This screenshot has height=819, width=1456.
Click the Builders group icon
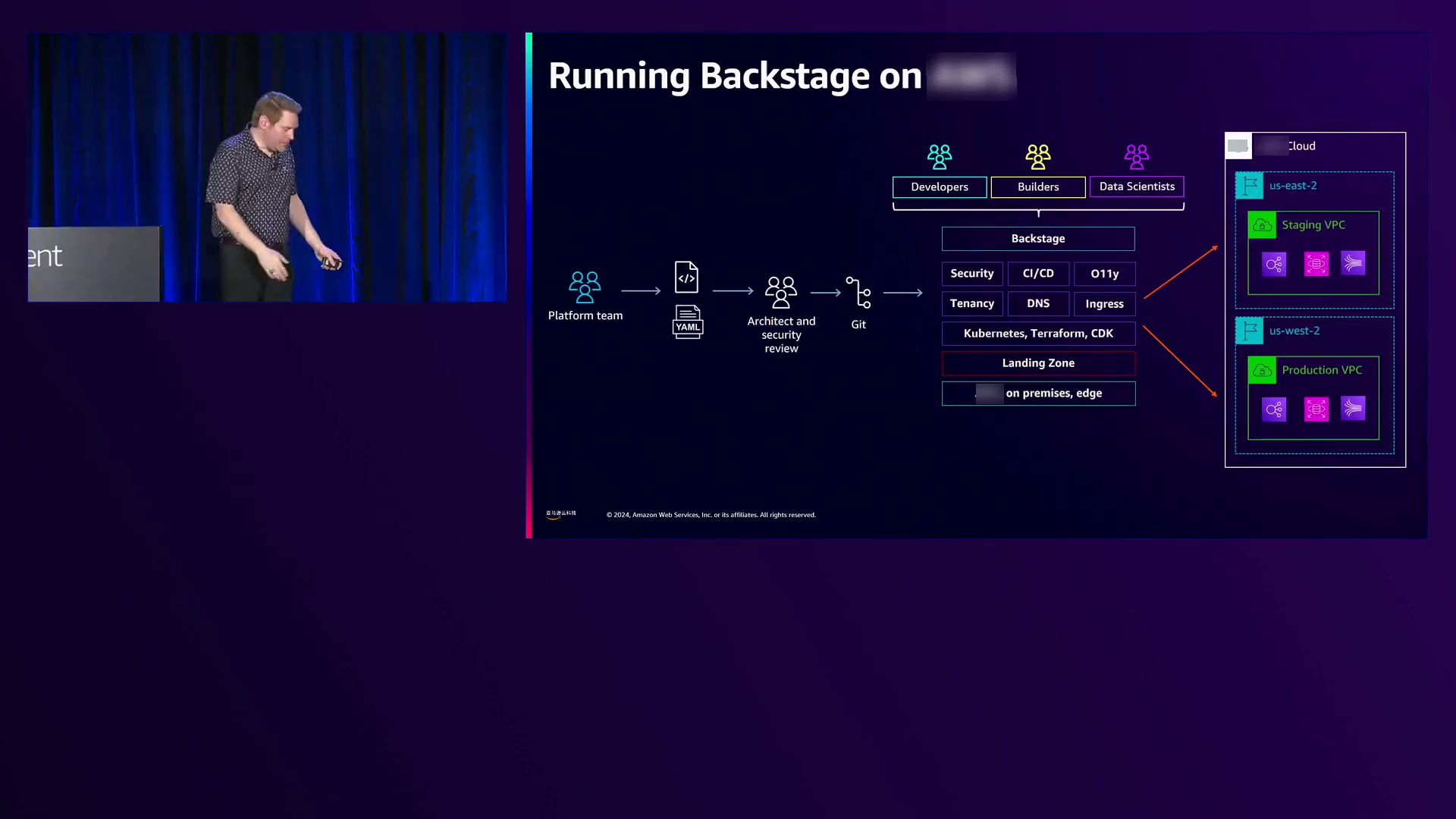tap(1038, 157)
